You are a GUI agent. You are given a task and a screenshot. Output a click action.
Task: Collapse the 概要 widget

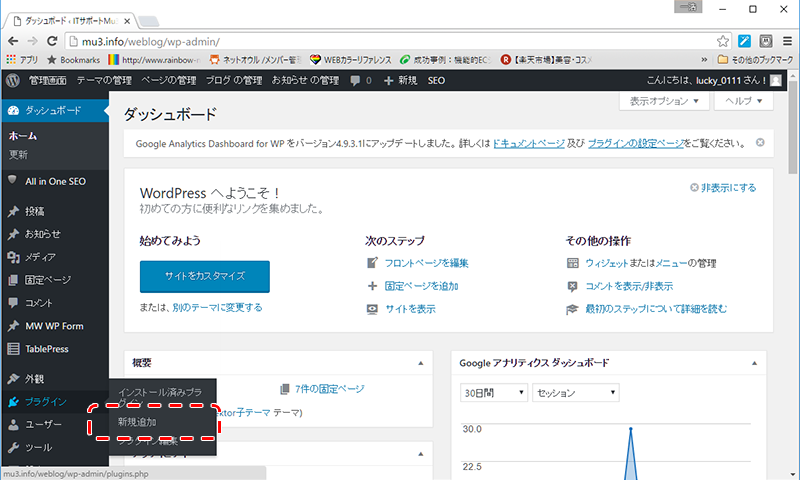[420, 363]
